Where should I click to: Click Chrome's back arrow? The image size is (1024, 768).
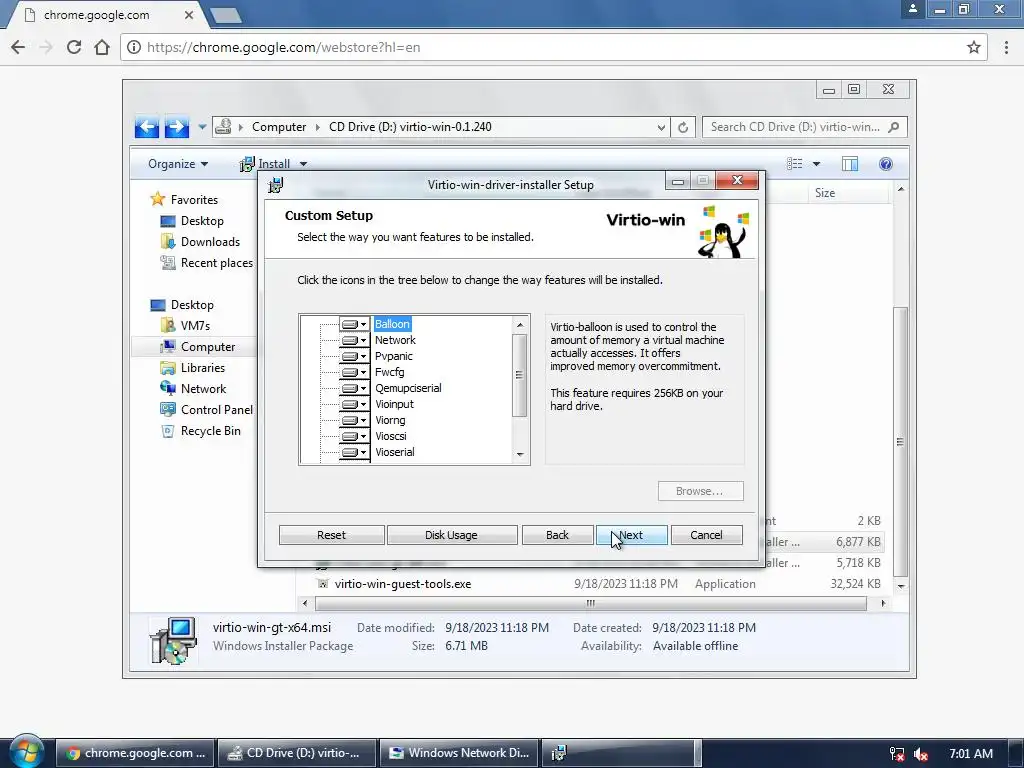point(18,47)
